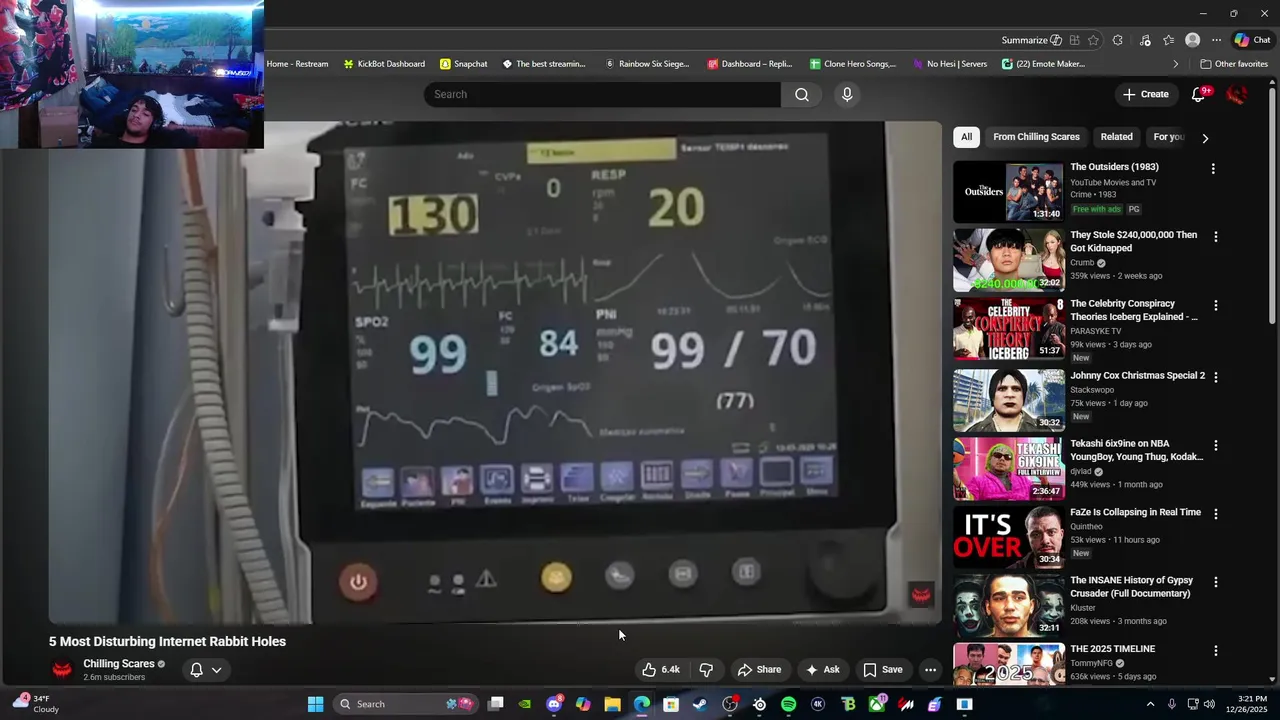Open Microsoft Store from the taskbar

671,704
